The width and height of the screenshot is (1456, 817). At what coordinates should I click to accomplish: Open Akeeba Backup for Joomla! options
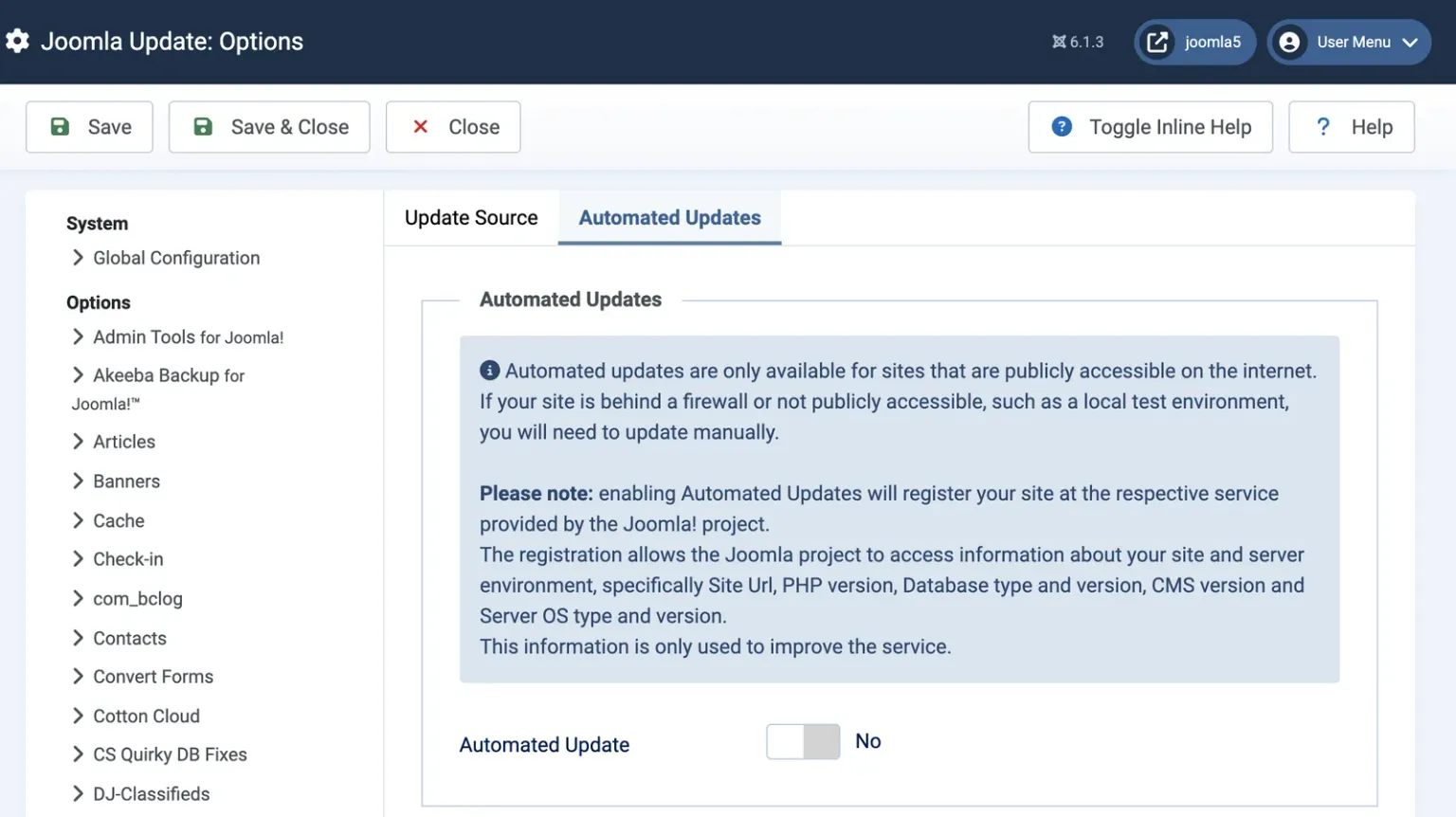(158, 389)
